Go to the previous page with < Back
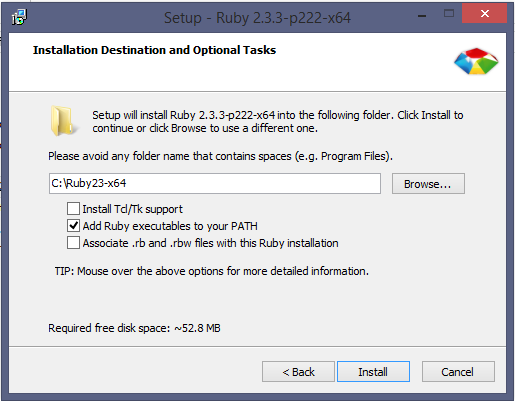This screenshot has height=401, width=515. click(298, 371)
